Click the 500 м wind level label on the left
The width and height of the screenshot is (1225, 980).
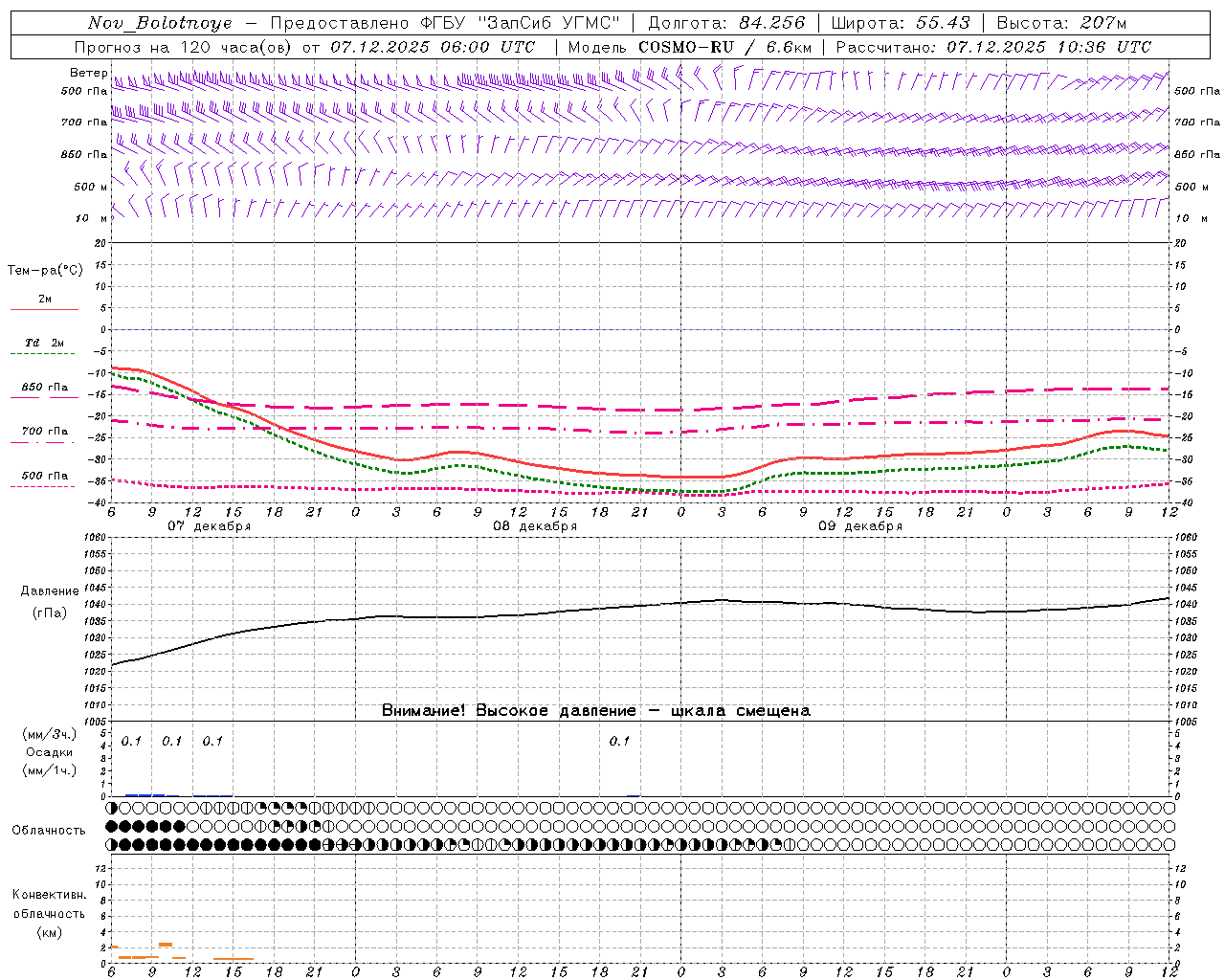91,187
